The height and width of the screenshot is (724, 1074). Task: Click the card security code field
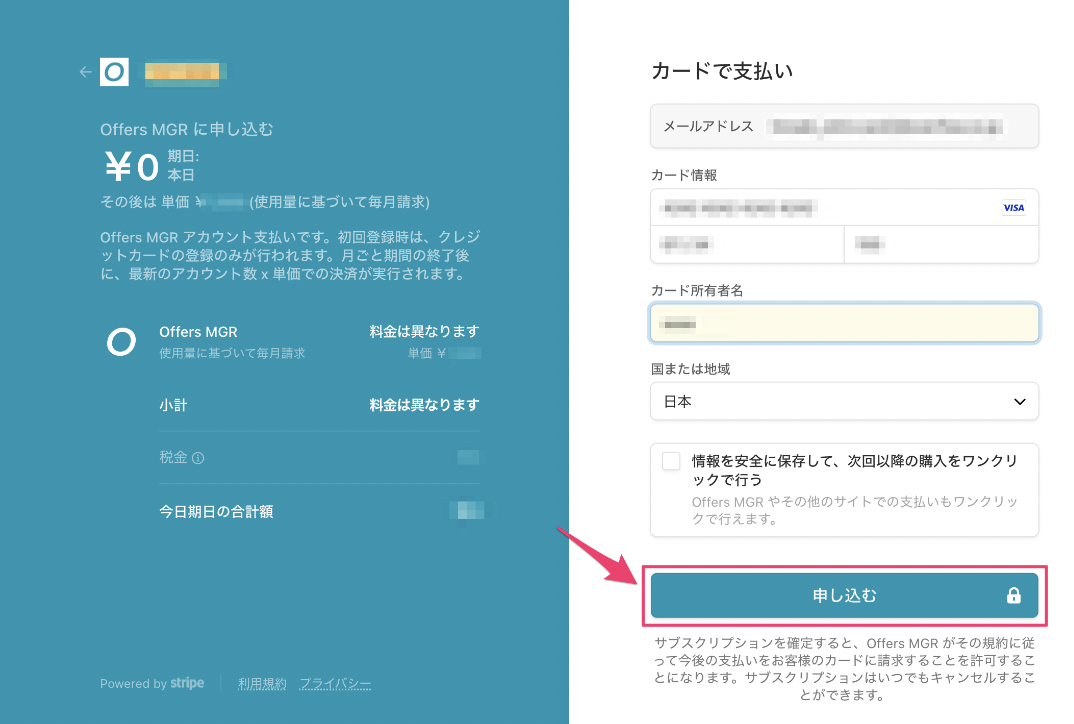click(x=941, y=245)
